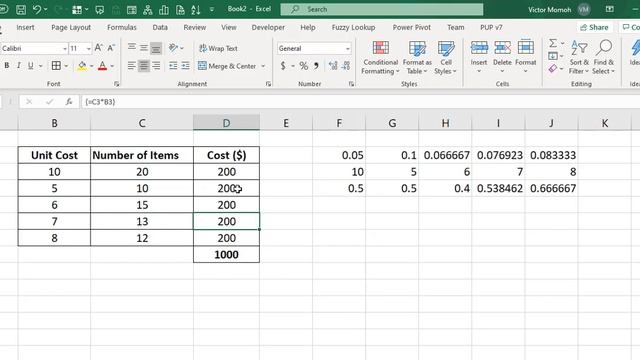The image size is (640, 360).
Task: Open Cell Styles dropdown
Action: tap(445, 57)
